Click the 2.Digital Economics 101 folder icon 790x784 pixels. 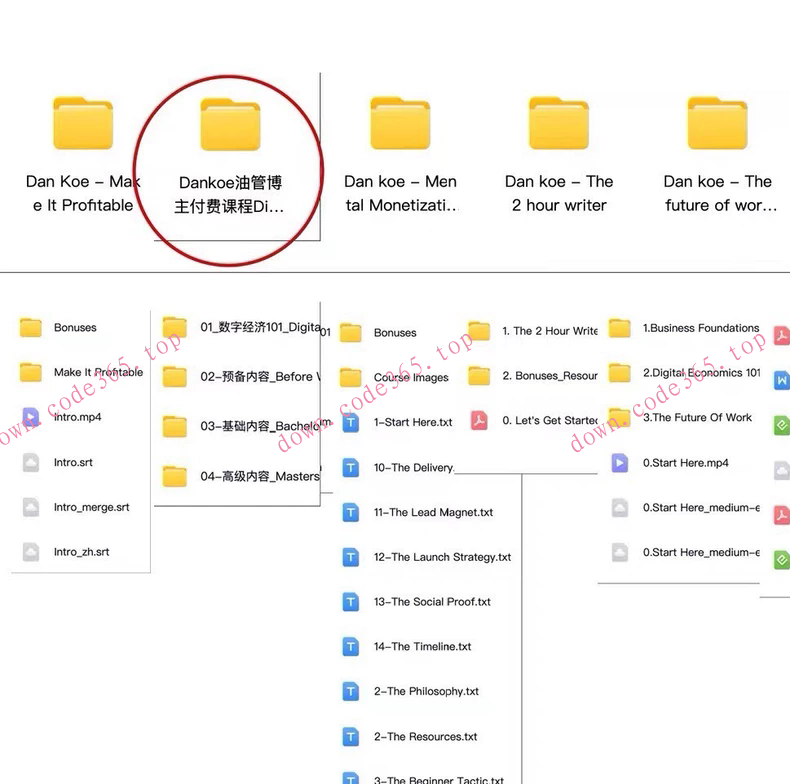pos(620,373)
